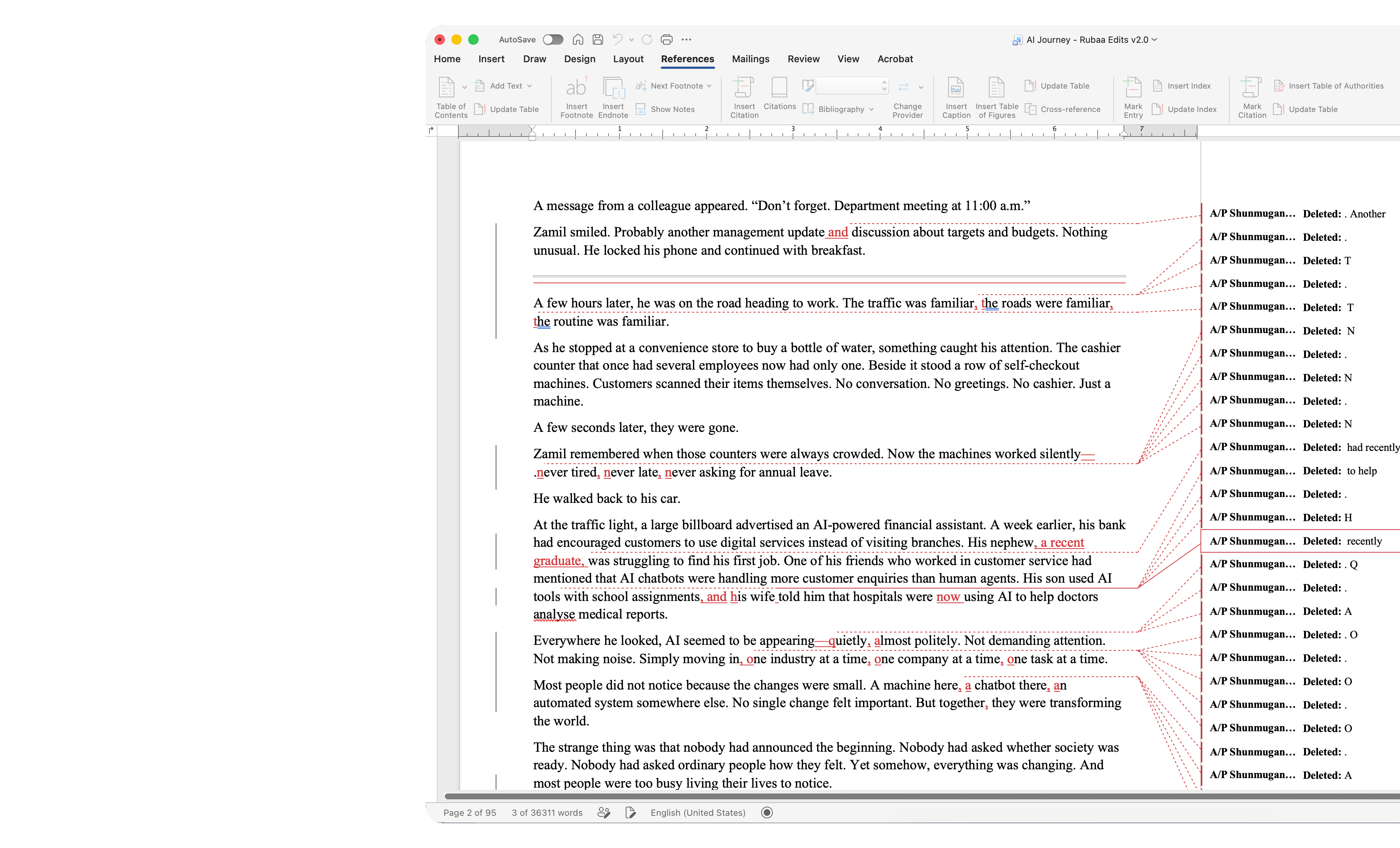Click the tab selector at ruler's left
This screenshot has width=1400, height=848.
click(431, 130)
